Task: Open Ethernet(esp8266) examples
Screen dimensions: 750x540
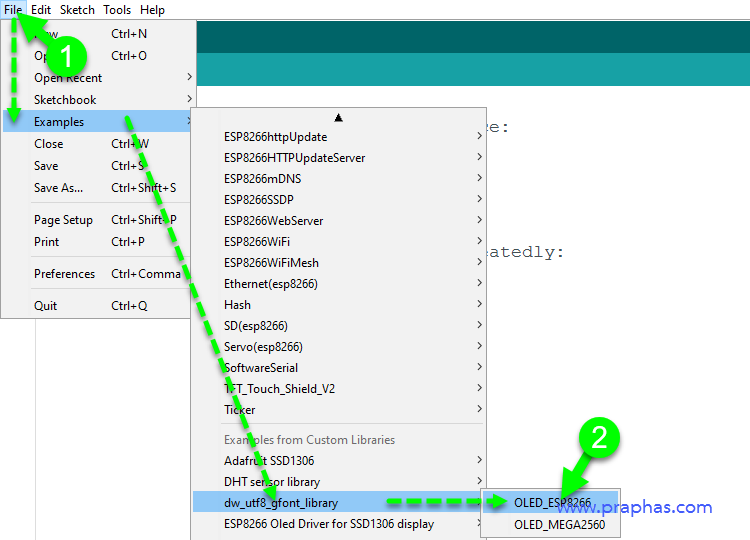Action: 339,284
